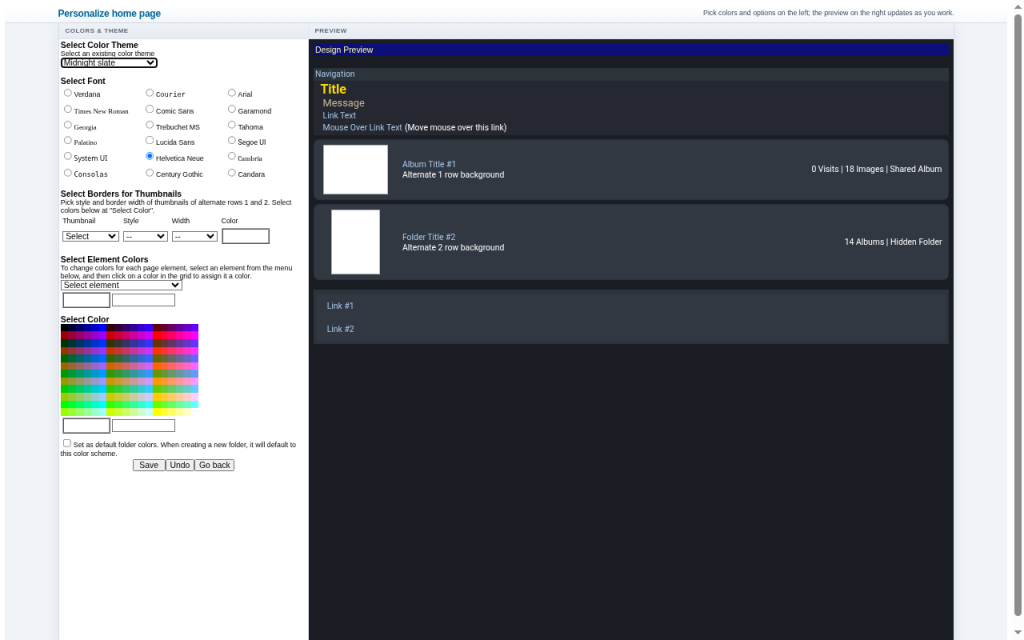Pick the Georgia font option
Screen dimensions: 1024x640
click(68, 125)
